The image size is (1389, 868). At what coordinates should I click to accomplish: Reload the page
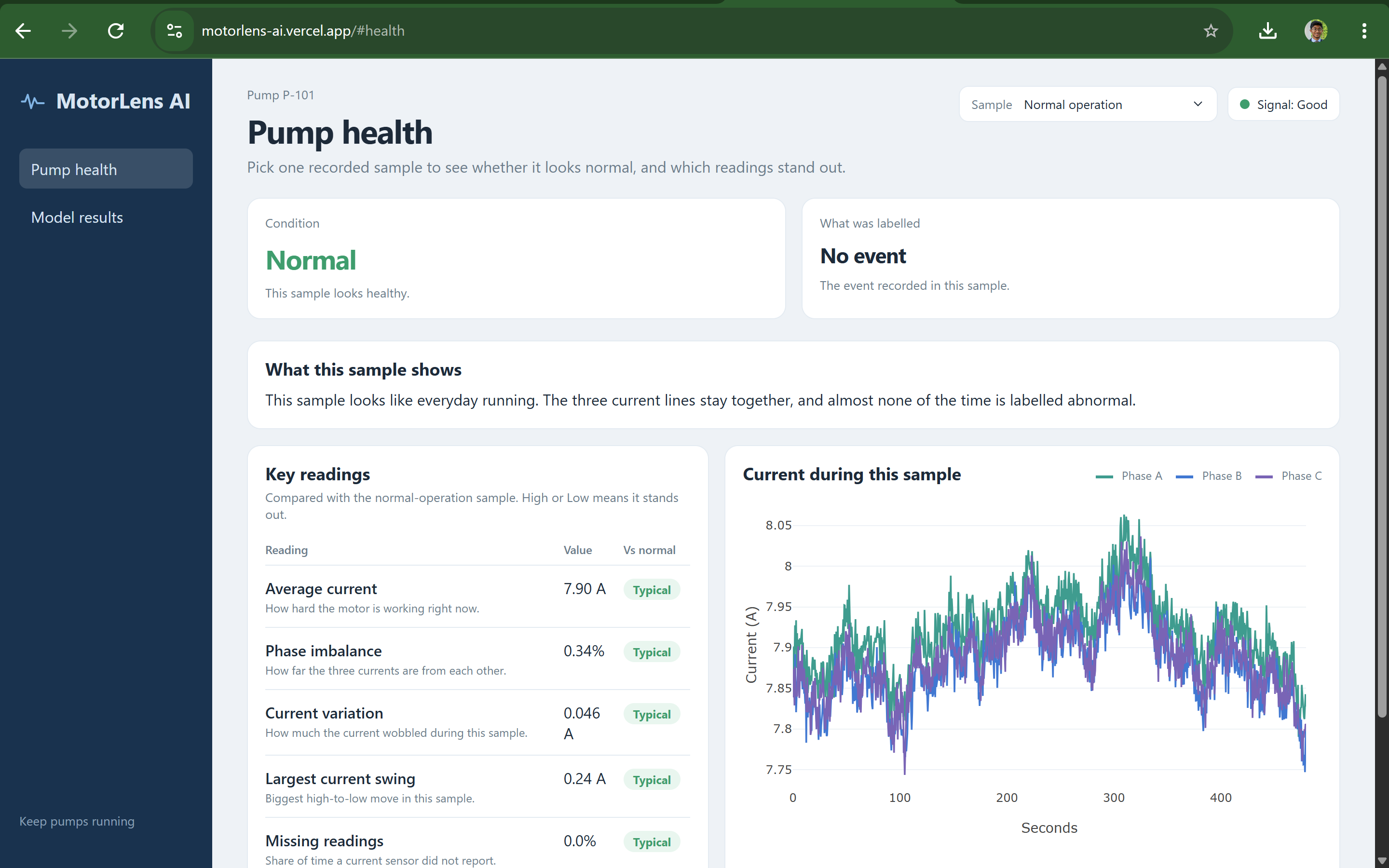click(116, 31)
